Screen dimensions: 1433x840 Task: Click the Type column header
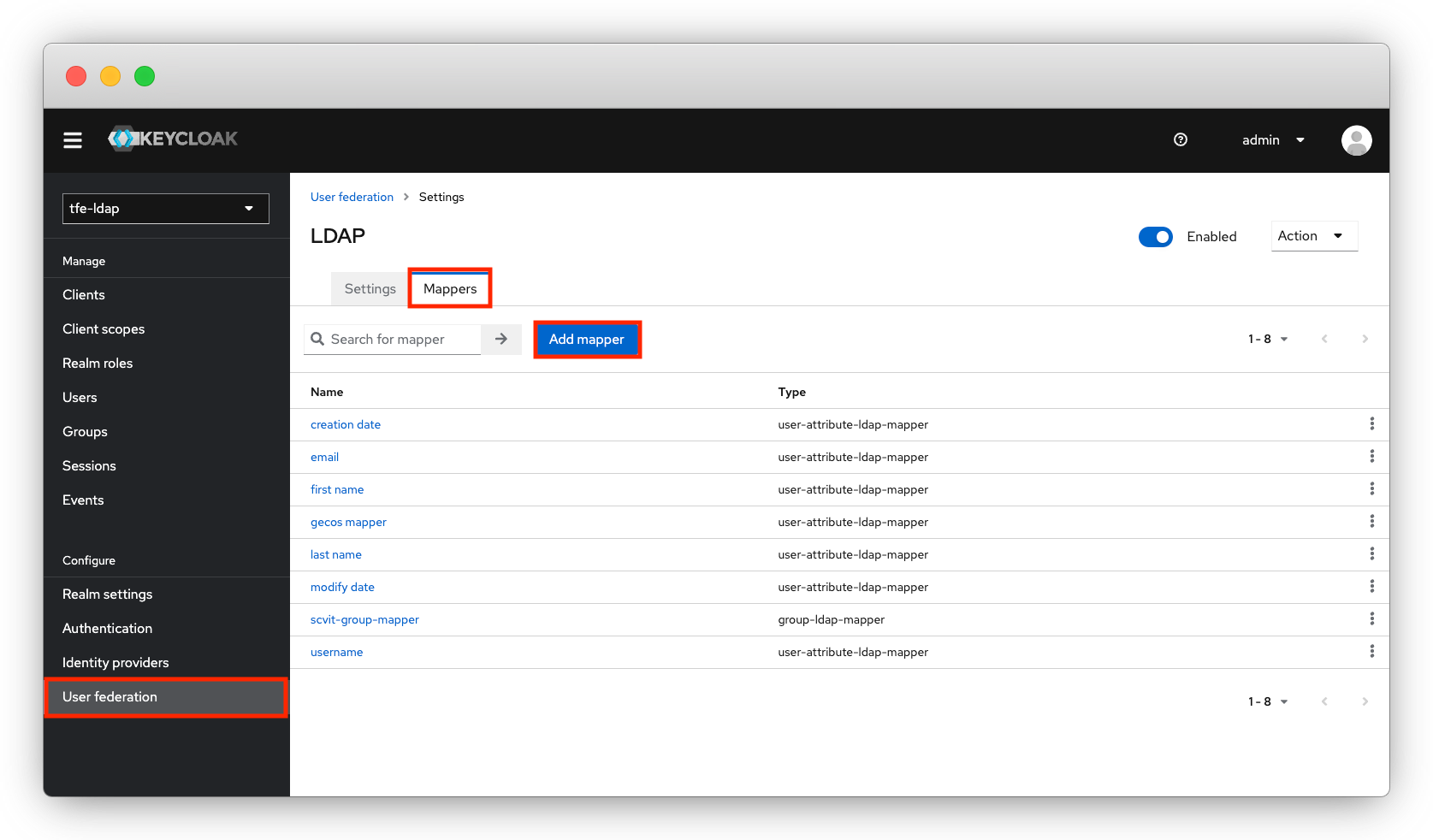click(x=792, y=392)
